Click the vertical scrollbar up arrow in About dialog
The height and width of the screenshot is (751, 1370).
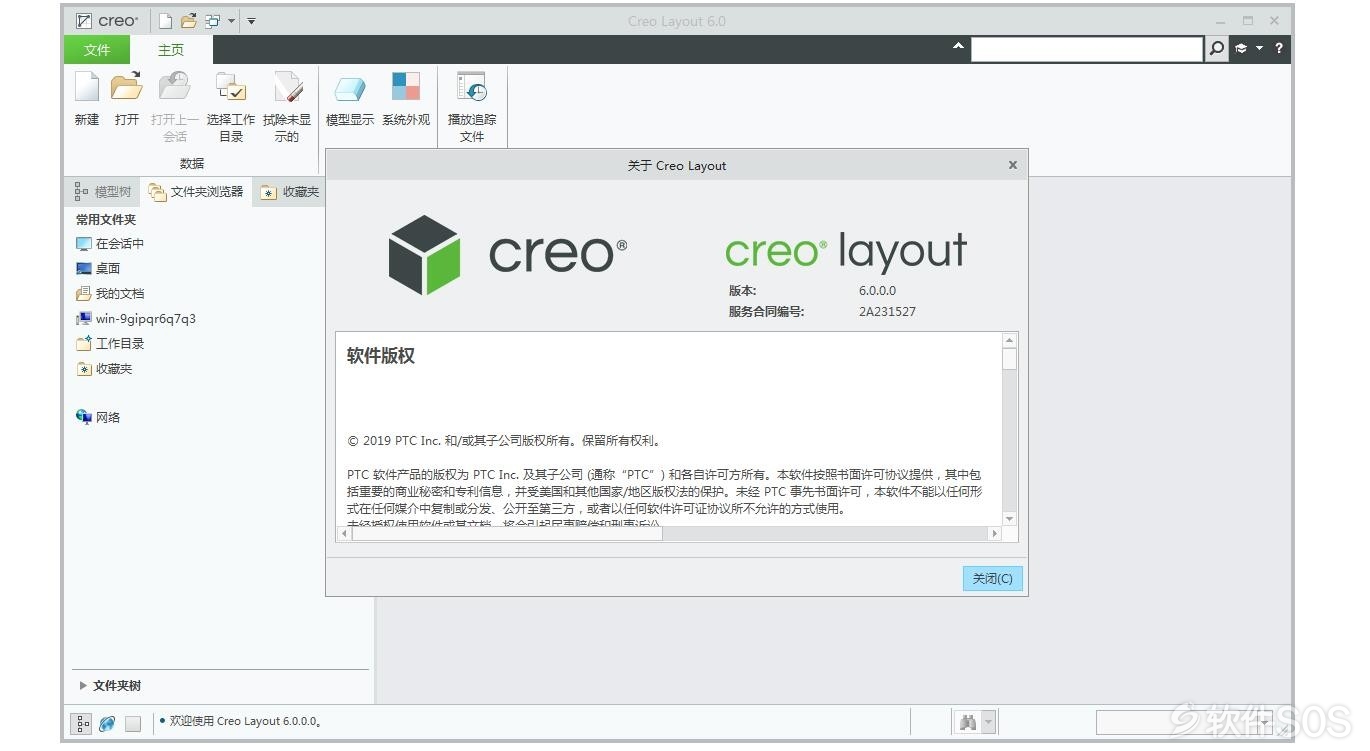click(1009, 341)
